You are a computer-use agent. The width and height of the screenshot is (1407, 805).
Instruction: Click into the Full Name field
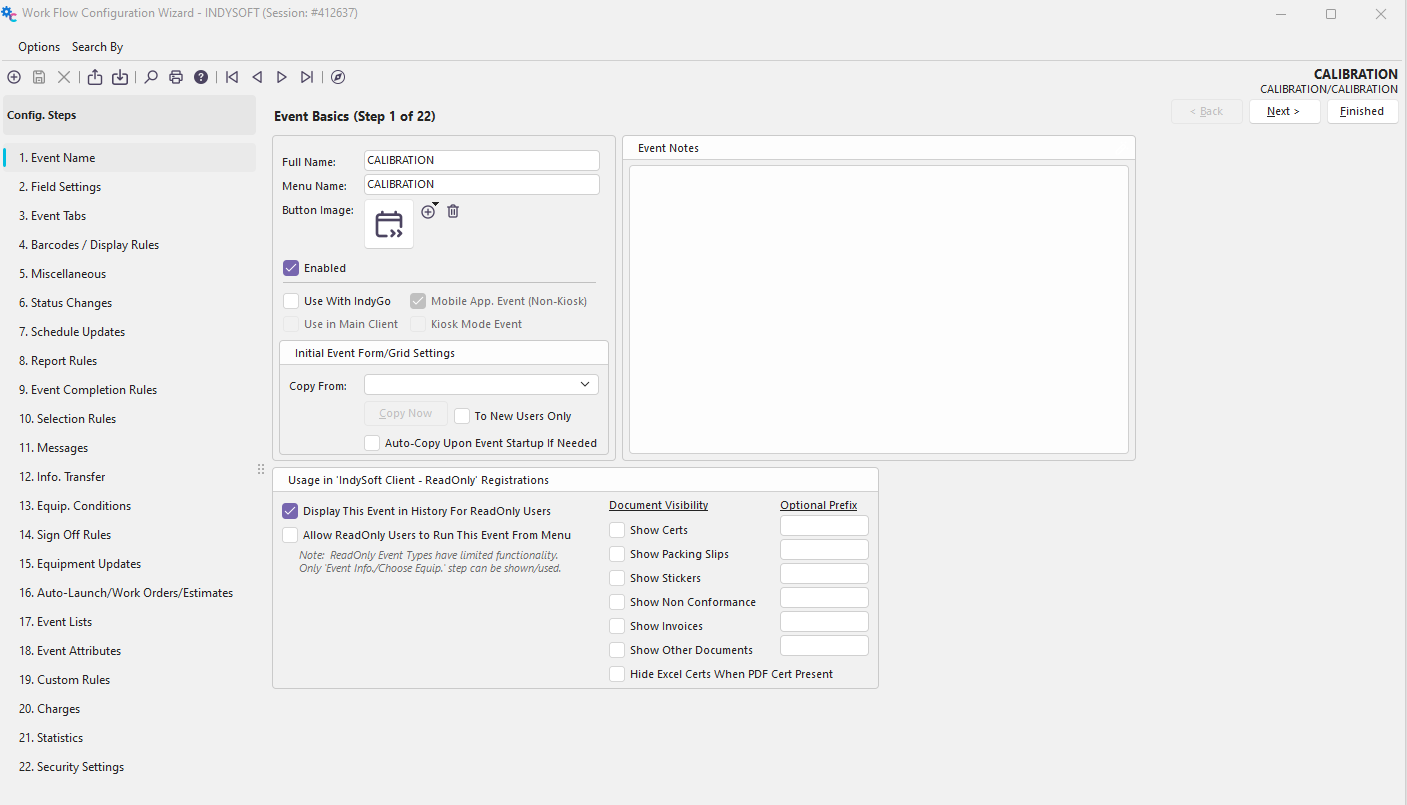click(481, 160)
